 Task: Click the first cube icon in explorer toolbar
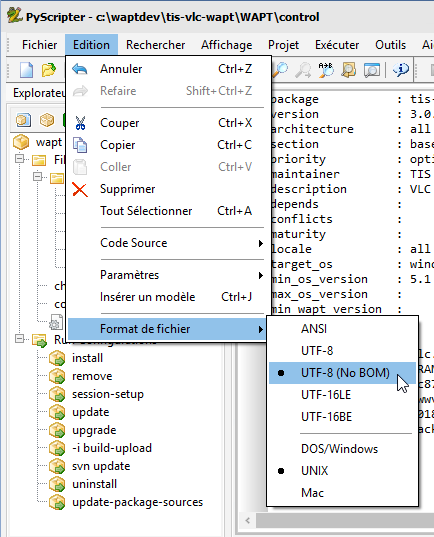pos(23,120)
